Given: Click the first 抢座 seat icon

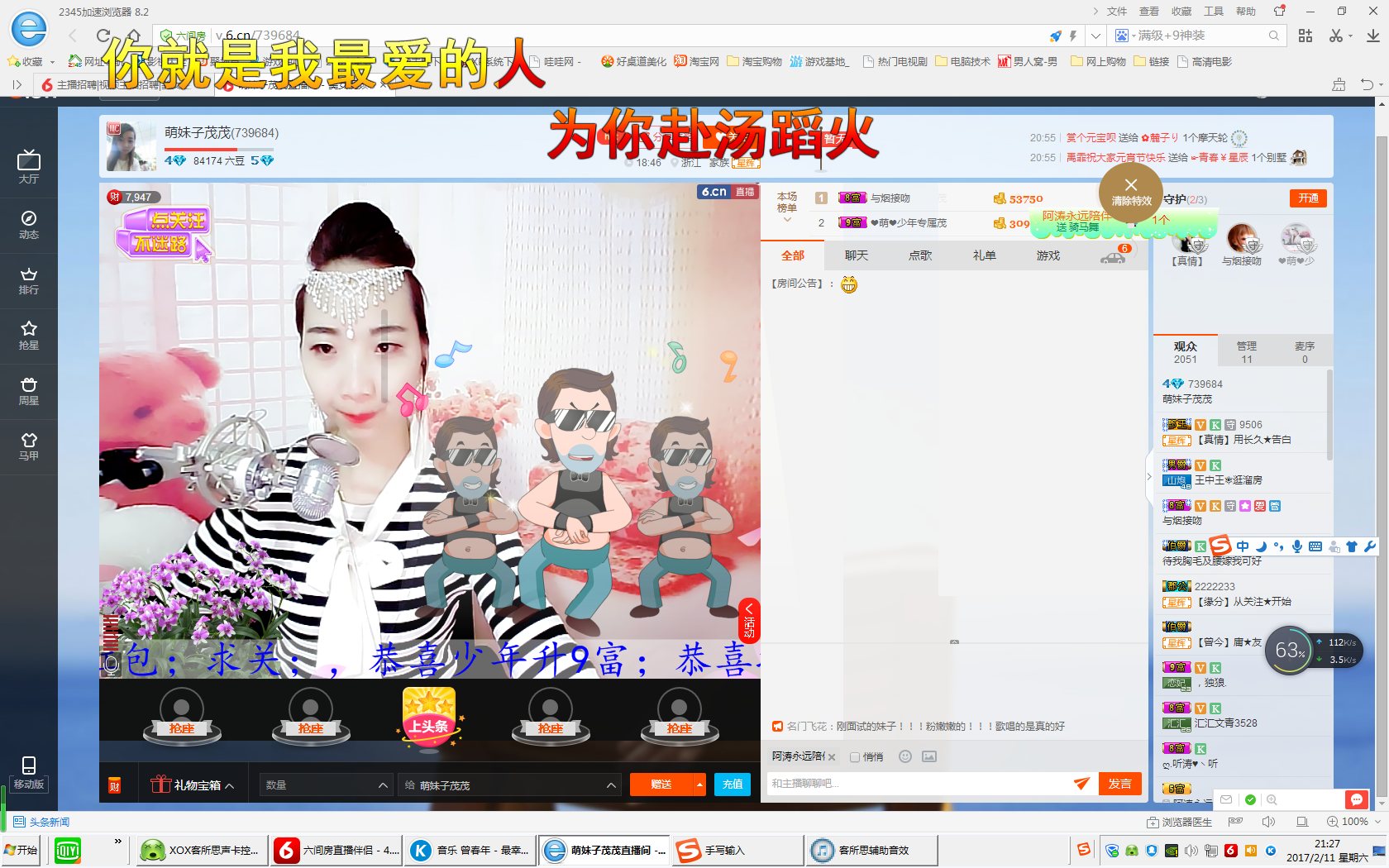Looking at the screenshot, I should point(182,717).
